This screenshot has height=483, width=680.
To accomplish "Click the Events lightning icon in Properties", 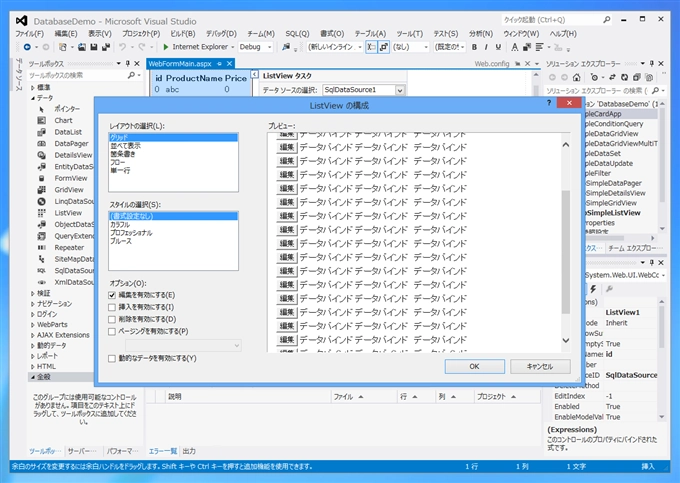I will (593, 289).
